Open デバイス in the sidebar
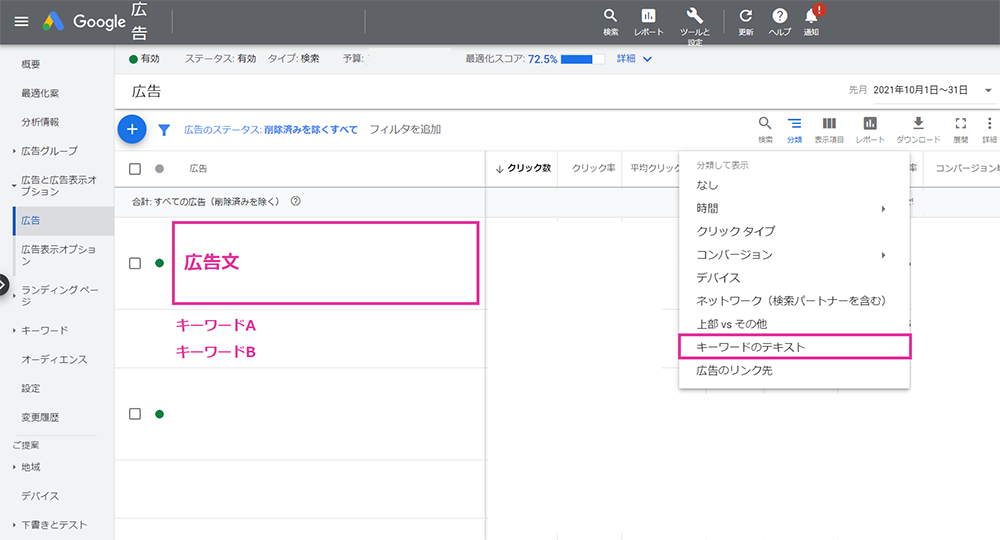The width and height of the screenshot is (1000, 540). click(40, 496)
